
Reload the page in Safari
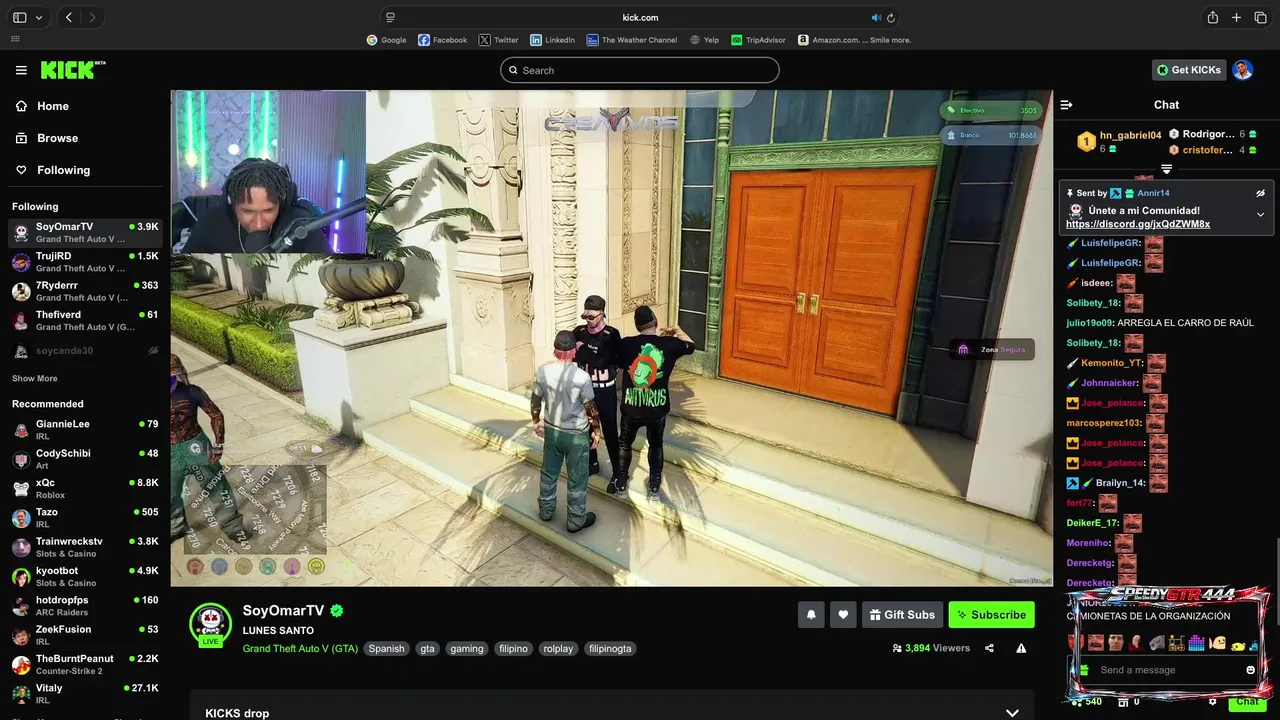point(891,17)
